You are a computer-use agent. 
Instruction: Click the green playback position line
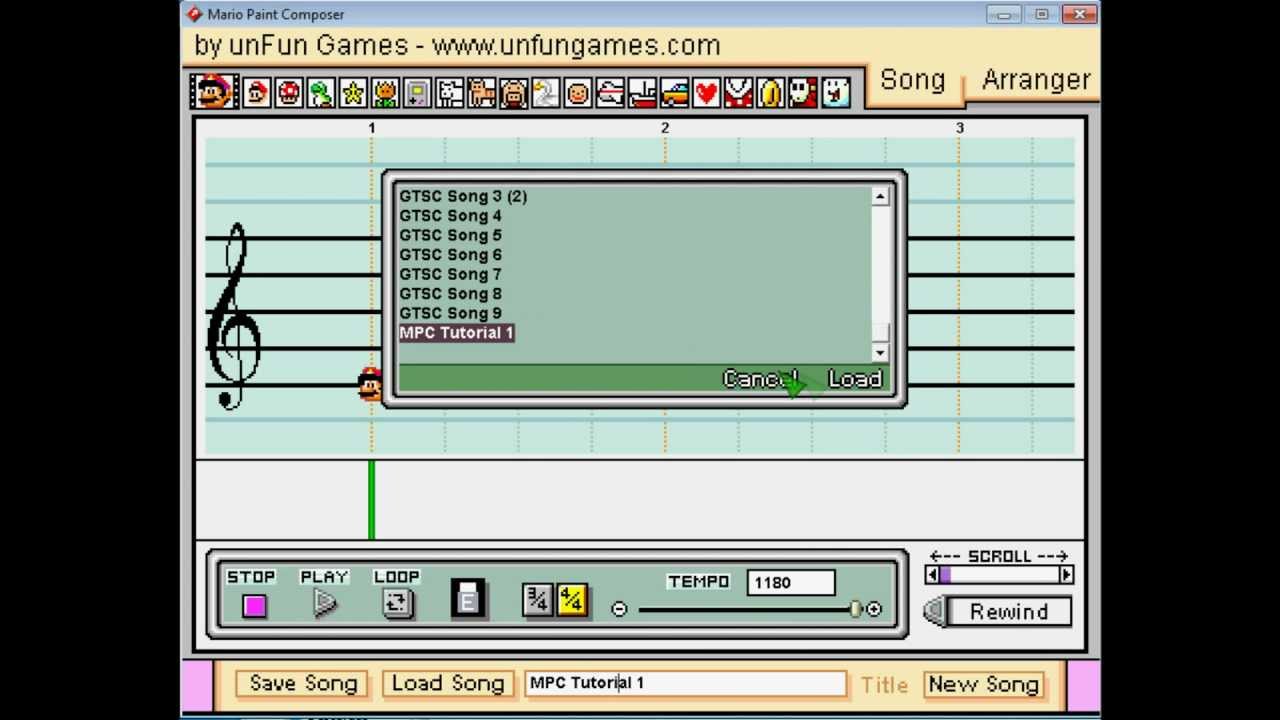(x=371, y=500)
